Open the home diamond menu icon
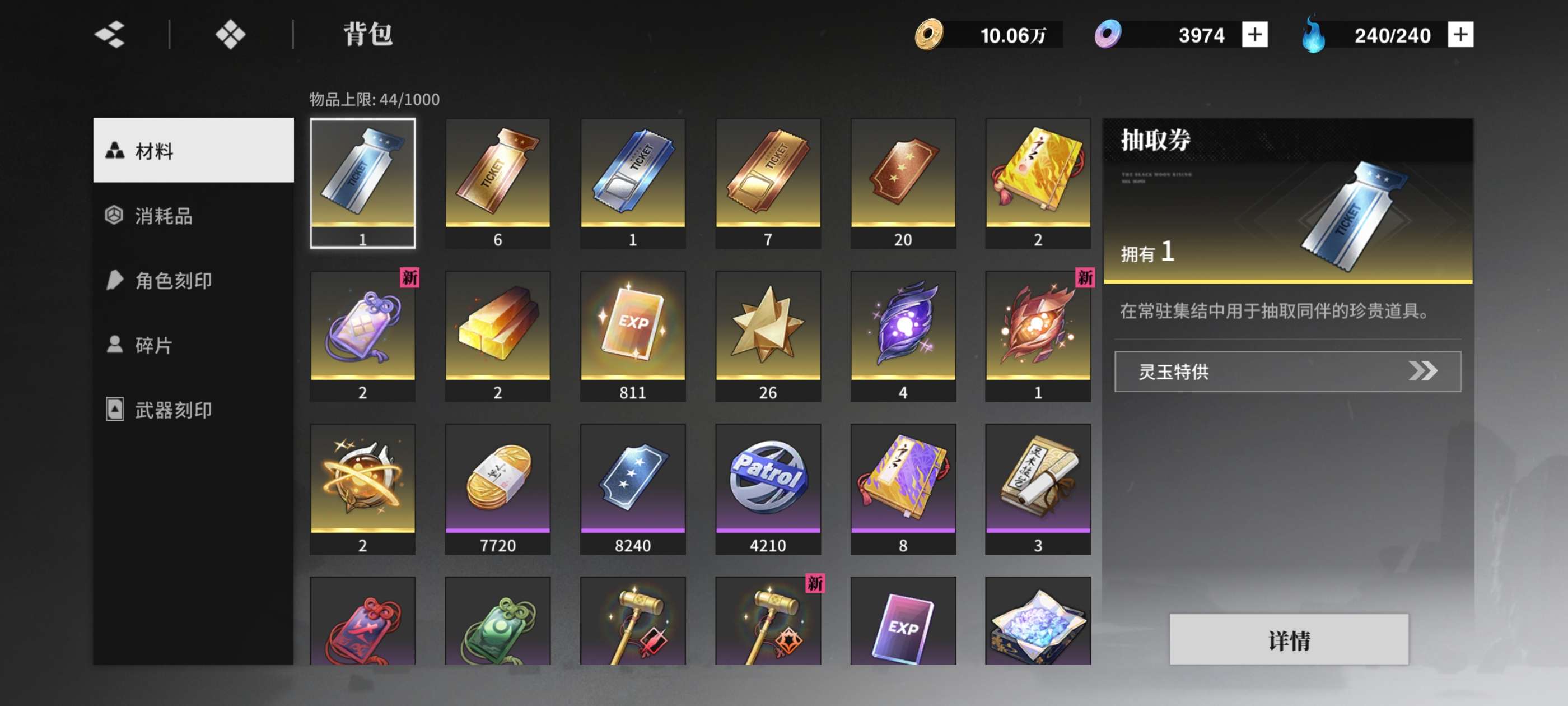Viewport: 1568px width, 706px height. (231, 35)
